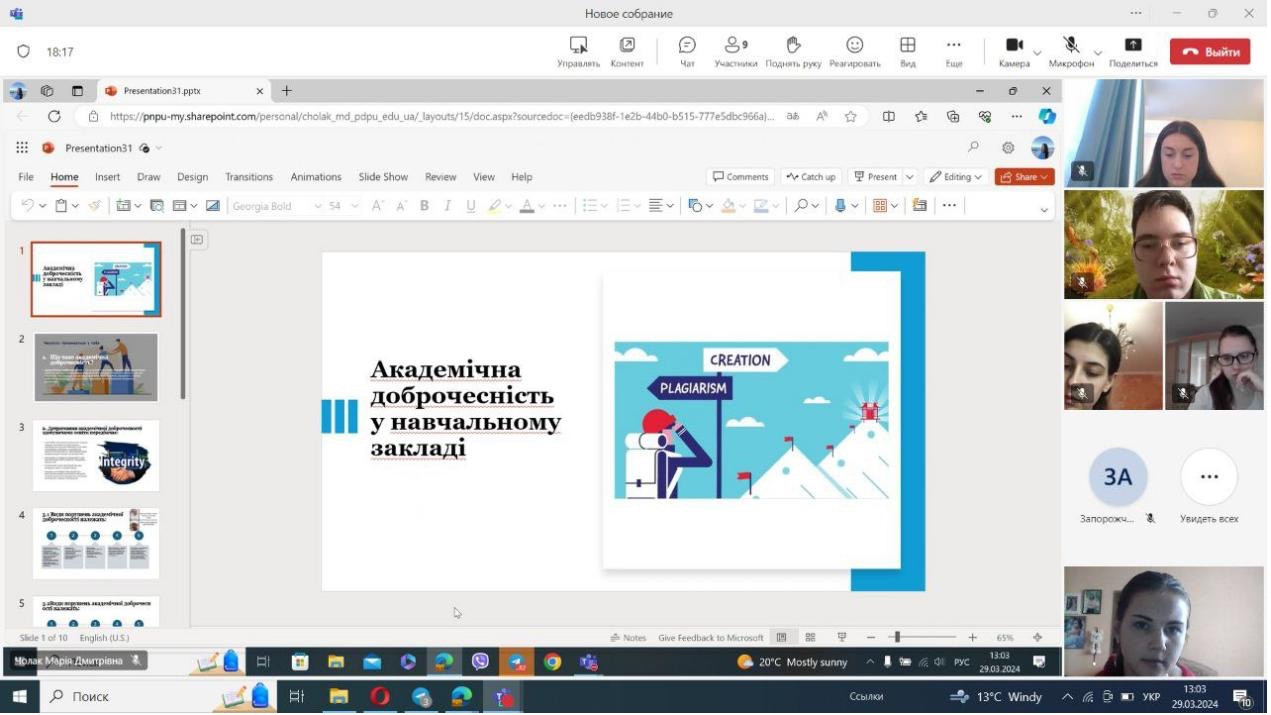Open the Georgia Bold font dropdown
The height and width of the screenshot is (715, 1271).
click(x=277, y=206)
